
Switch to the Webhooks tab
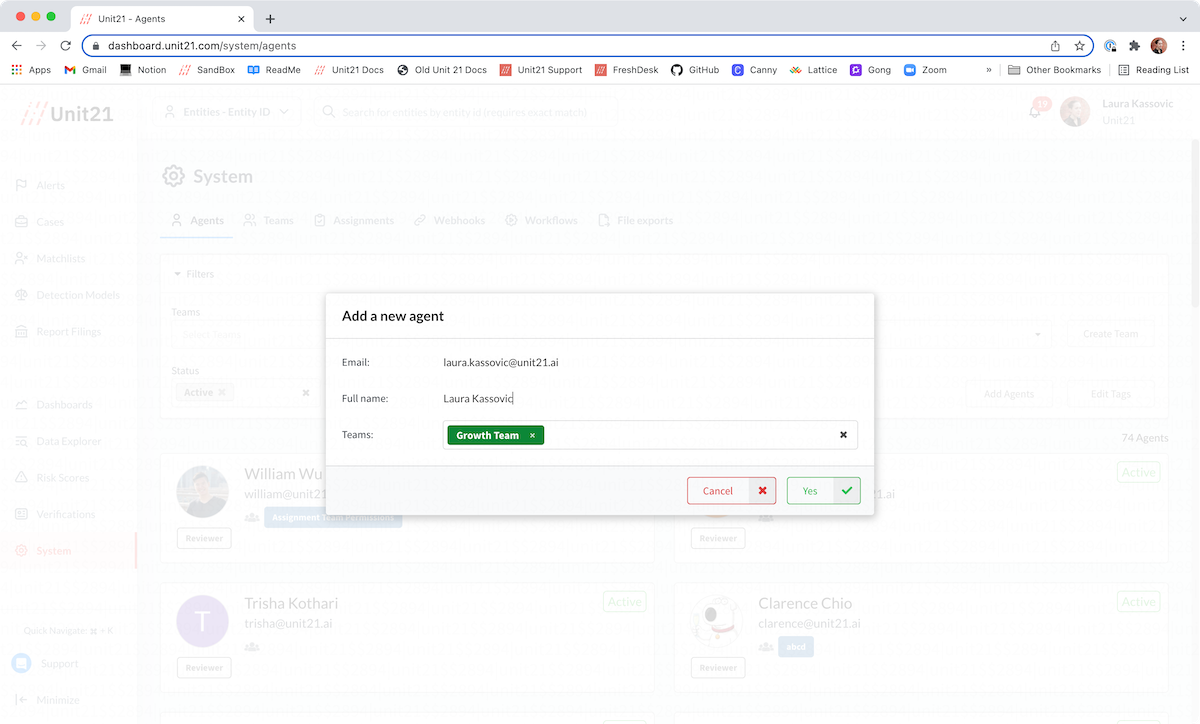coord(450,220)
